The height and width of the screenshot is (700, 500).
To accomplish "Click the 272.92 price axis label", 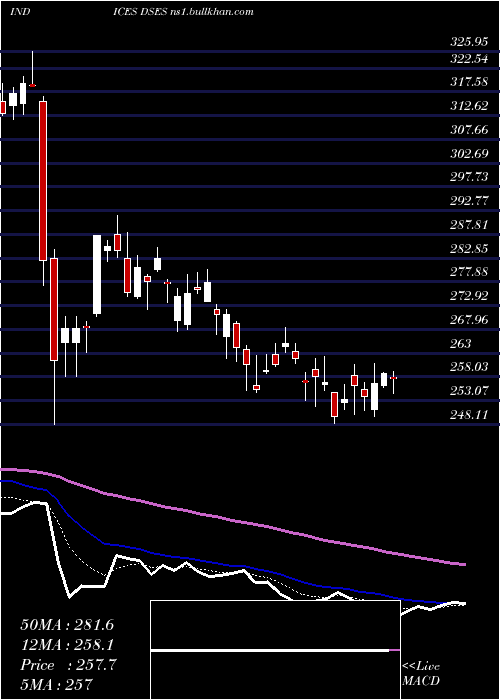I will click(469, 296).
